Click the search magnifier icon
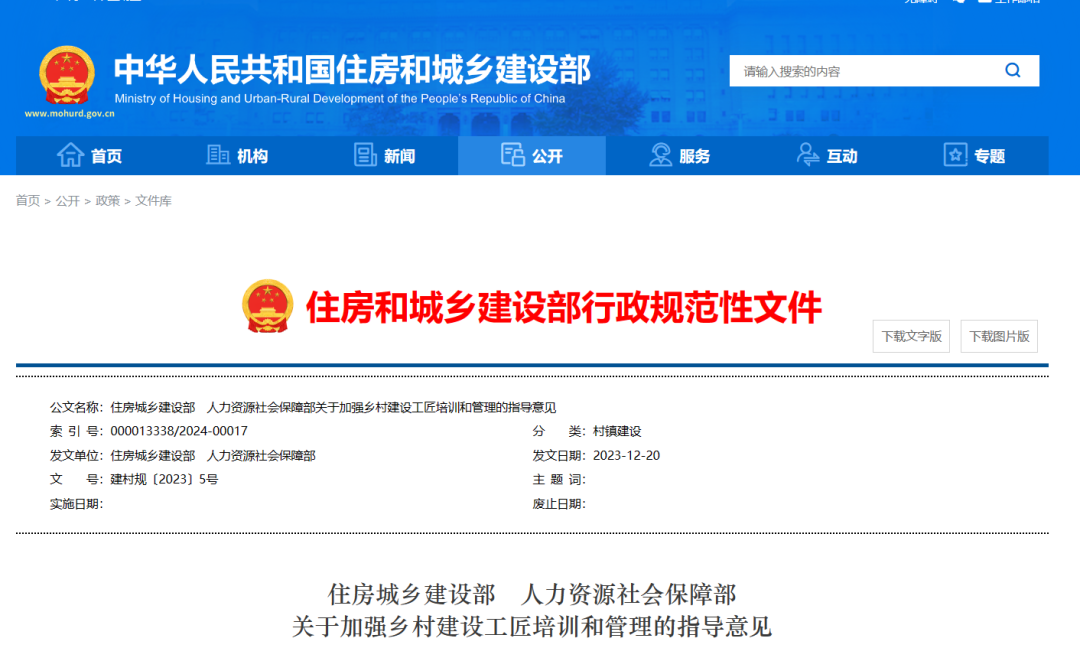Screen dimensions: 1080x648 [x=1012, y=70]
